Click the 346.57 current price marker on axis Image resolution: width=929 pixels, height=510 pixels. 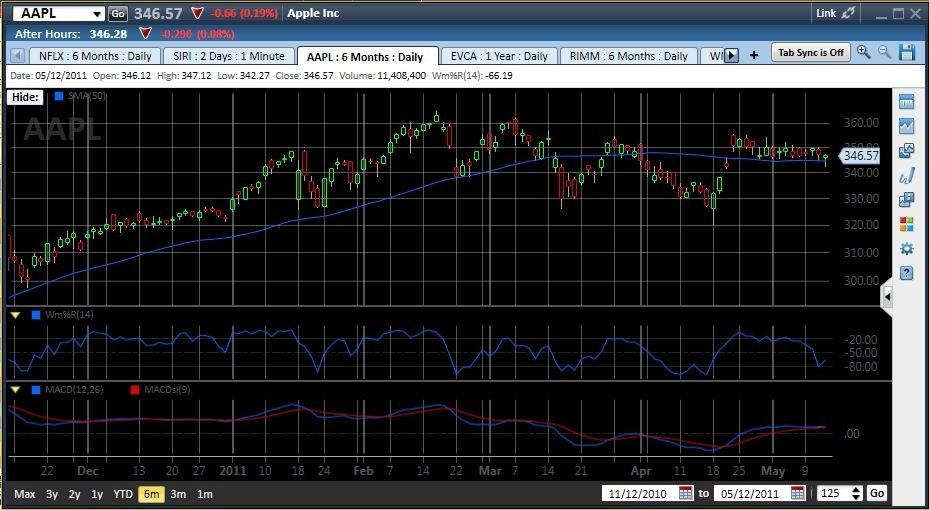[x=860, y=156]
